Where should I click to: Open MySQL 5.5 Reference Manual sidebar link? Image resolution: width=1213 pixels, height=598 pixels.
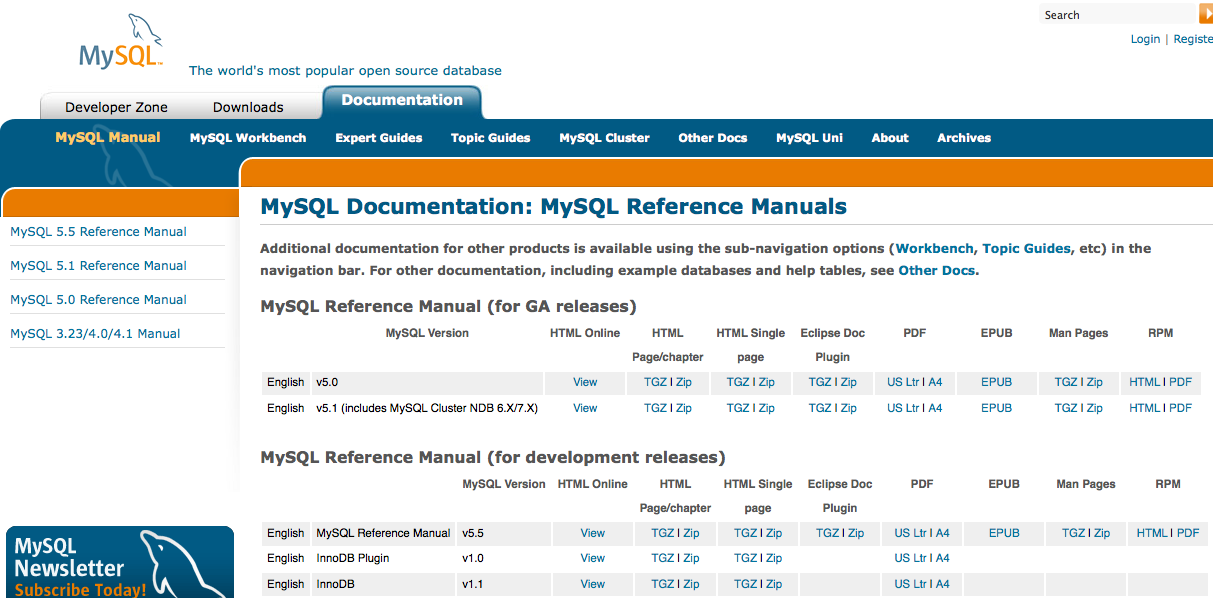pos(98,232)
